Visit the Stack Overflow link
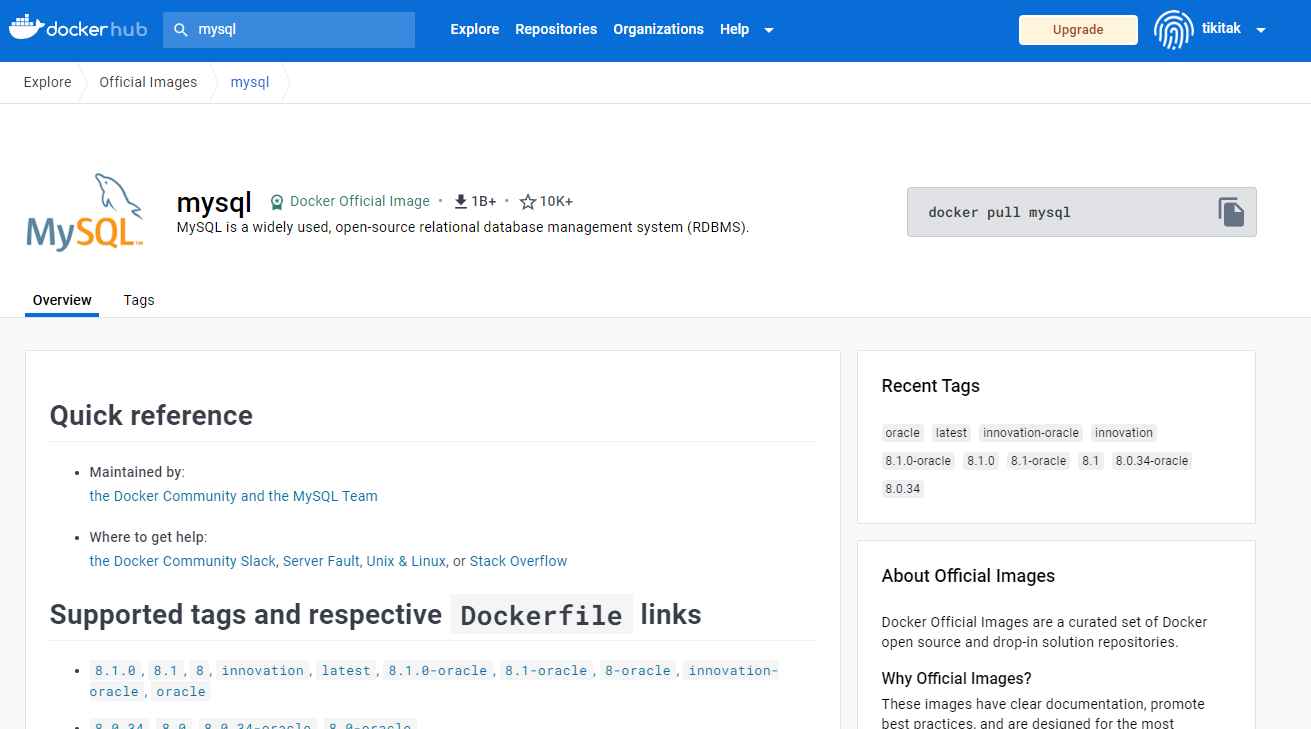 [x=518, y=561]
